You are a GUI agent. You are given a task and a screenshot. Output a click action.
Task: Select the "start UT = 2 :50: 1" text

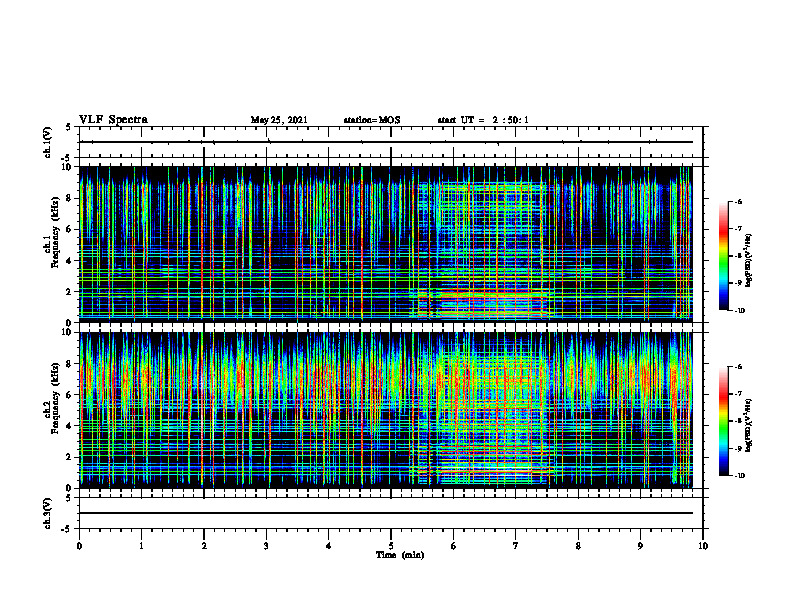pyautogui.click(x=483, y=120)
